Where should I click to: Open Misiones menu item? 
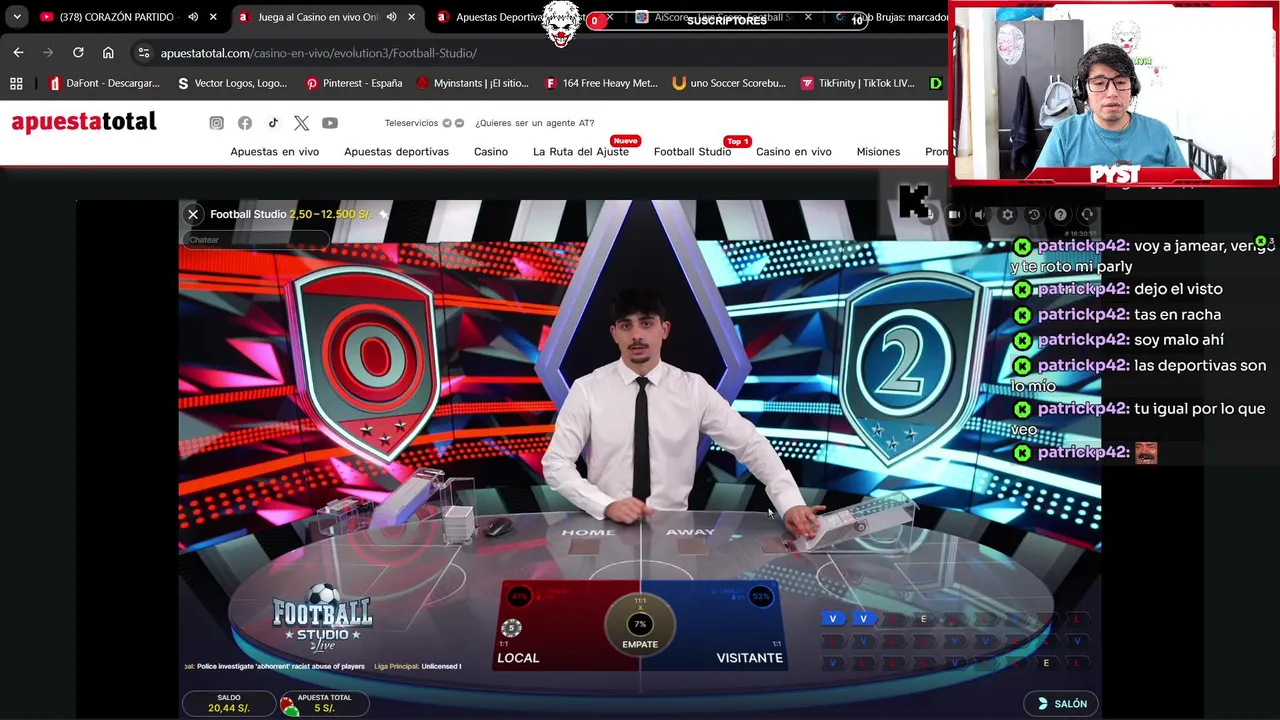click(878, 152)
